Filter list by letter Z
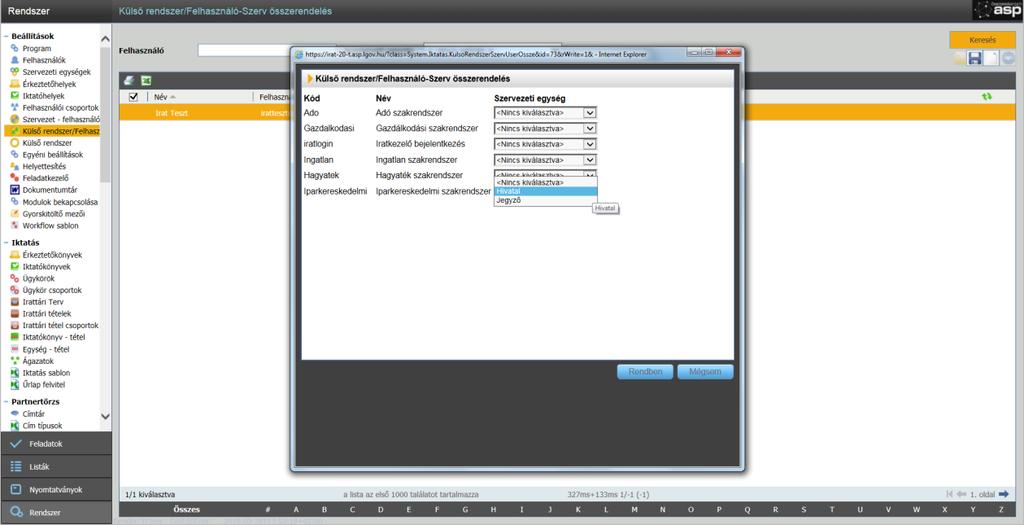The height and width of the screenshot is (525, 1024). point(1001,509)
